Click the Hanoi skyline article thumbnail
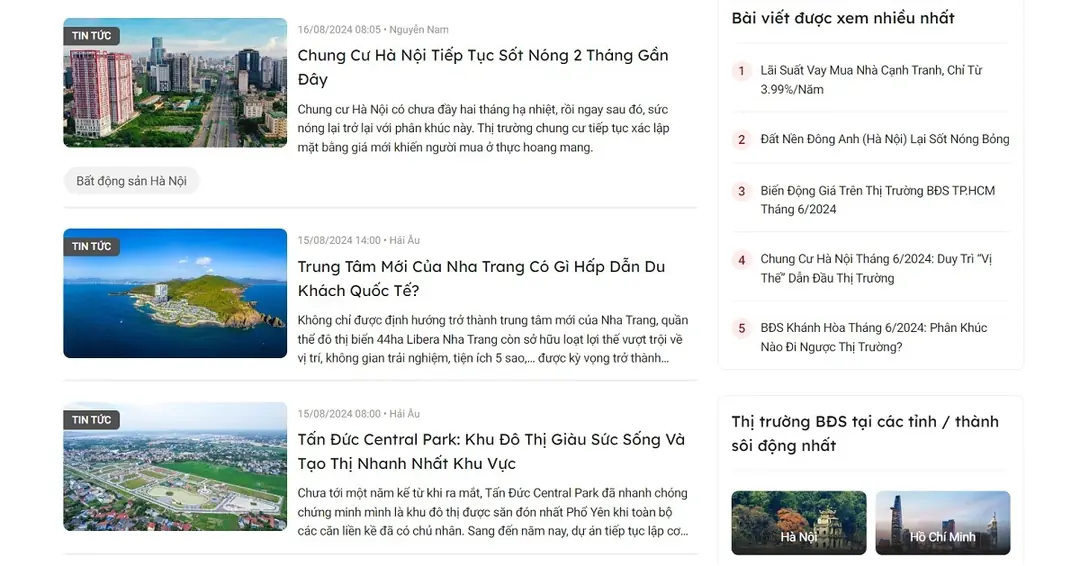This screenshot has width=1080, height=566. point(175,83)
